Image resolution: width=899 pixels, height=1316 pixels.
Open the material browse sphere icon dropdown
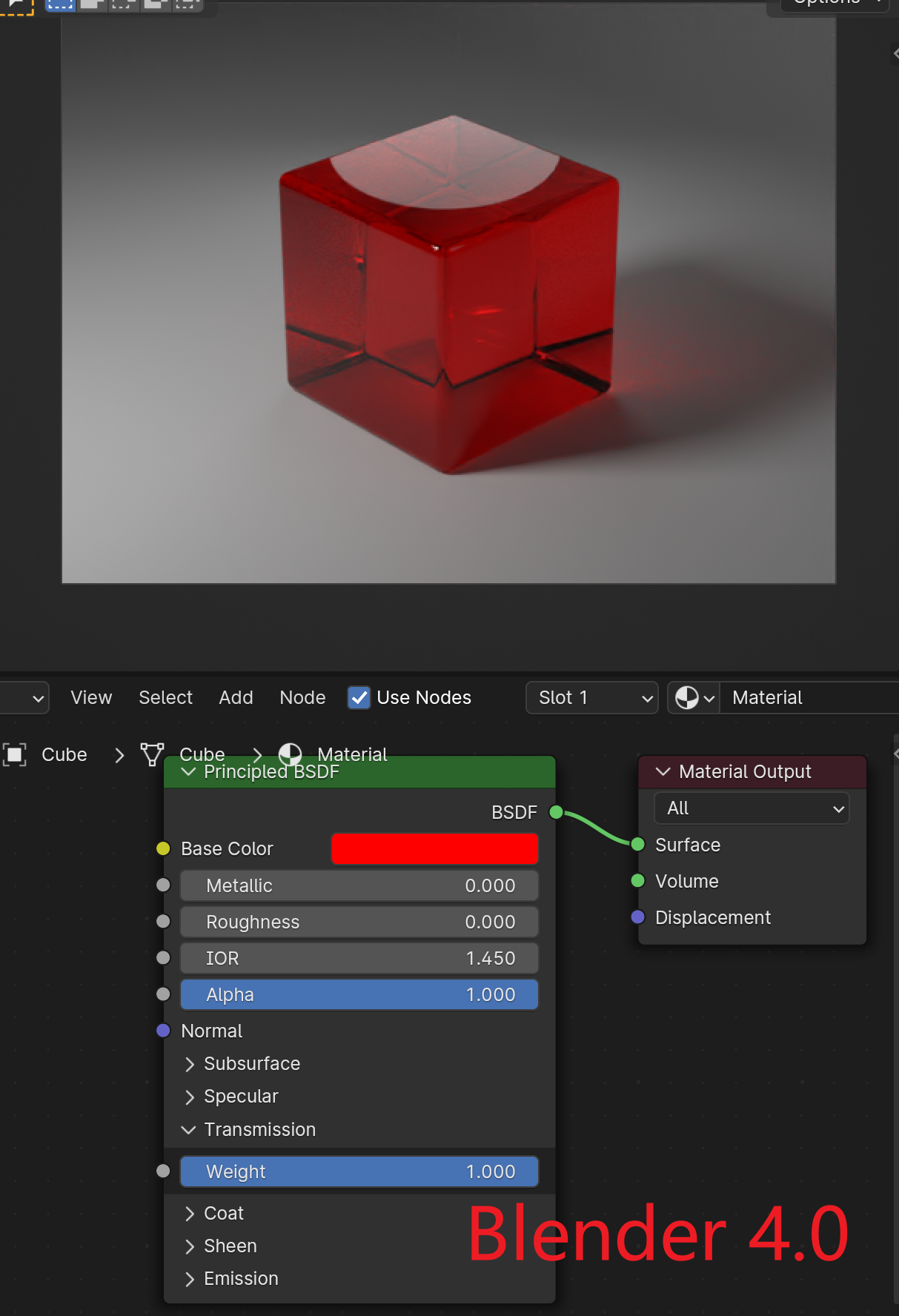pos(694,698)
